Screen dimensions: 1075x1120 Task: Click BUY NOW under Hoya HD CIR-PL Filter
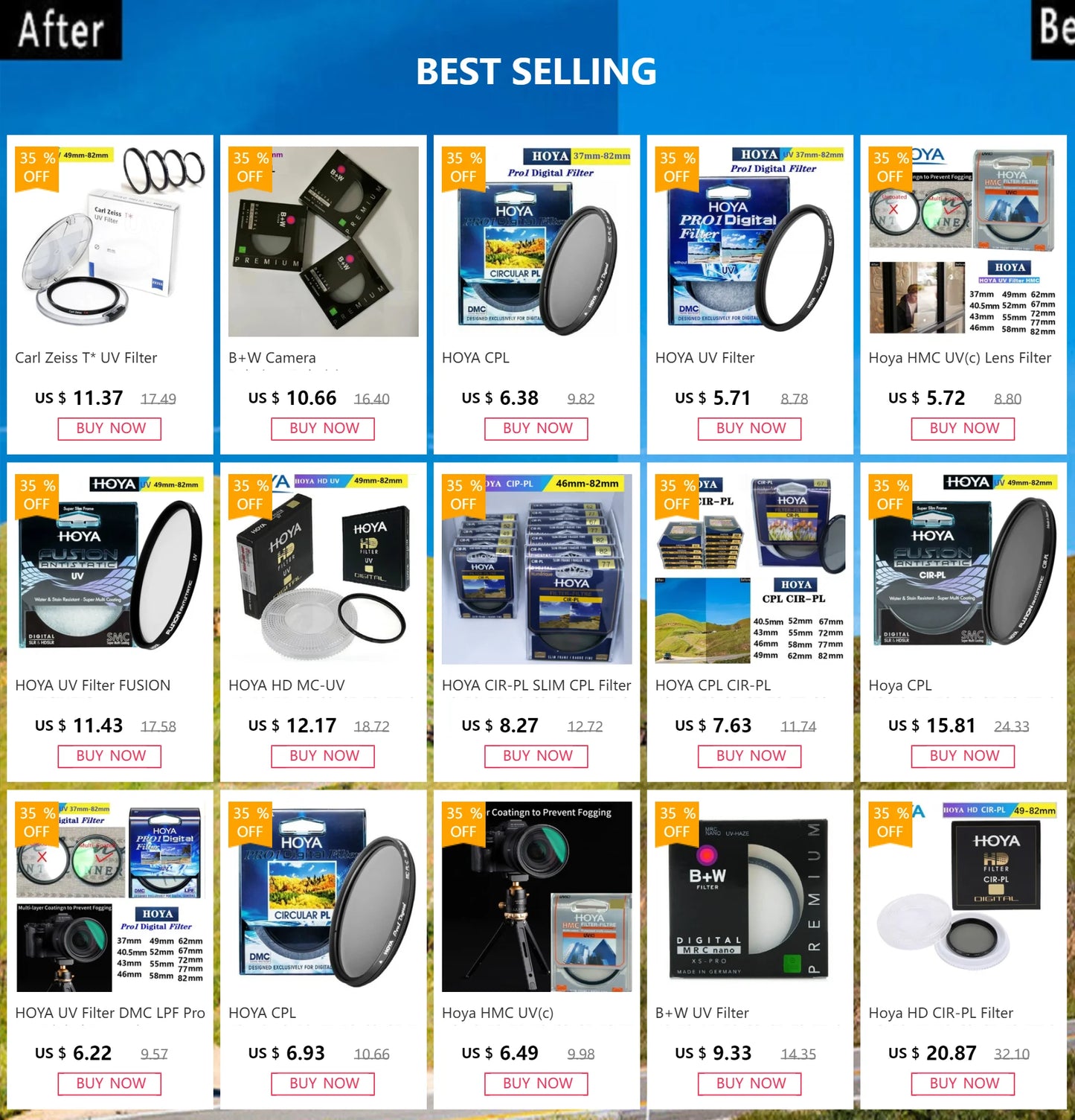click(x=963, y=1084)
